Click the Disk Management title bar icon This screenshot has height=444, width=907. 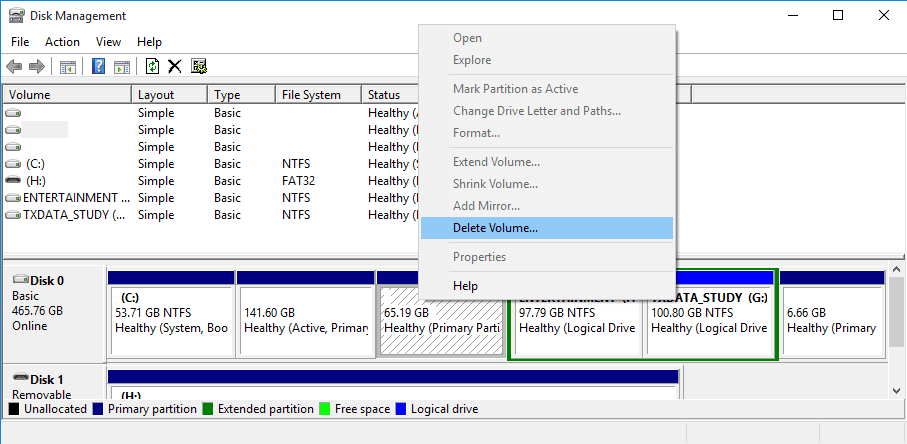pos(17,16)
